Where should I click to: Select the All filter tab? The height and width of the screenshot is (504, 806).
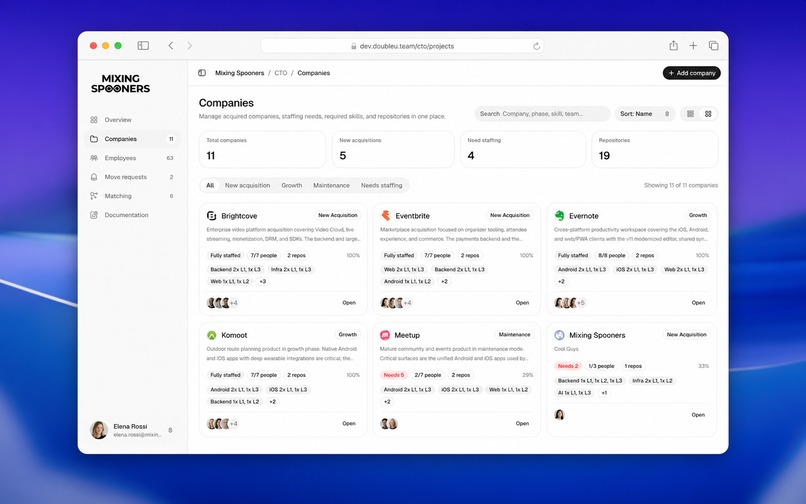click(210, 185)
